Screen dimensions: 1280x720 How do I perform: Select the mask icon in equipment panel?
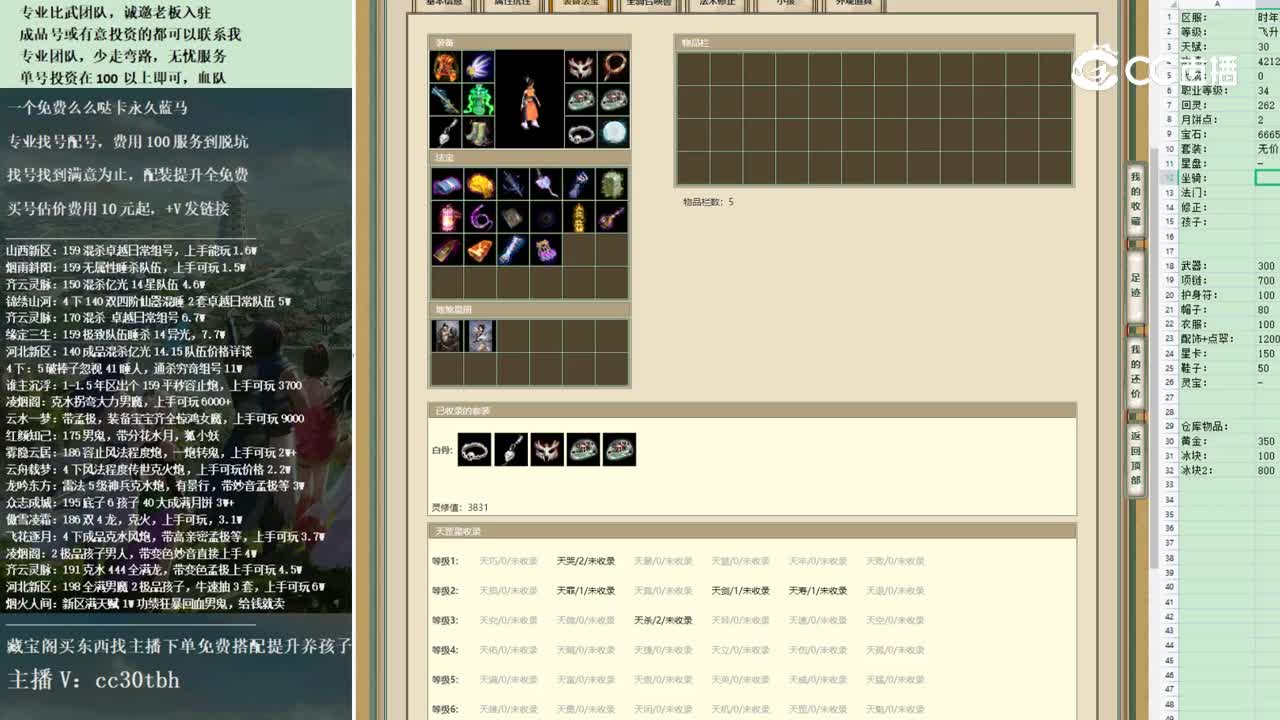click(581, 67)
